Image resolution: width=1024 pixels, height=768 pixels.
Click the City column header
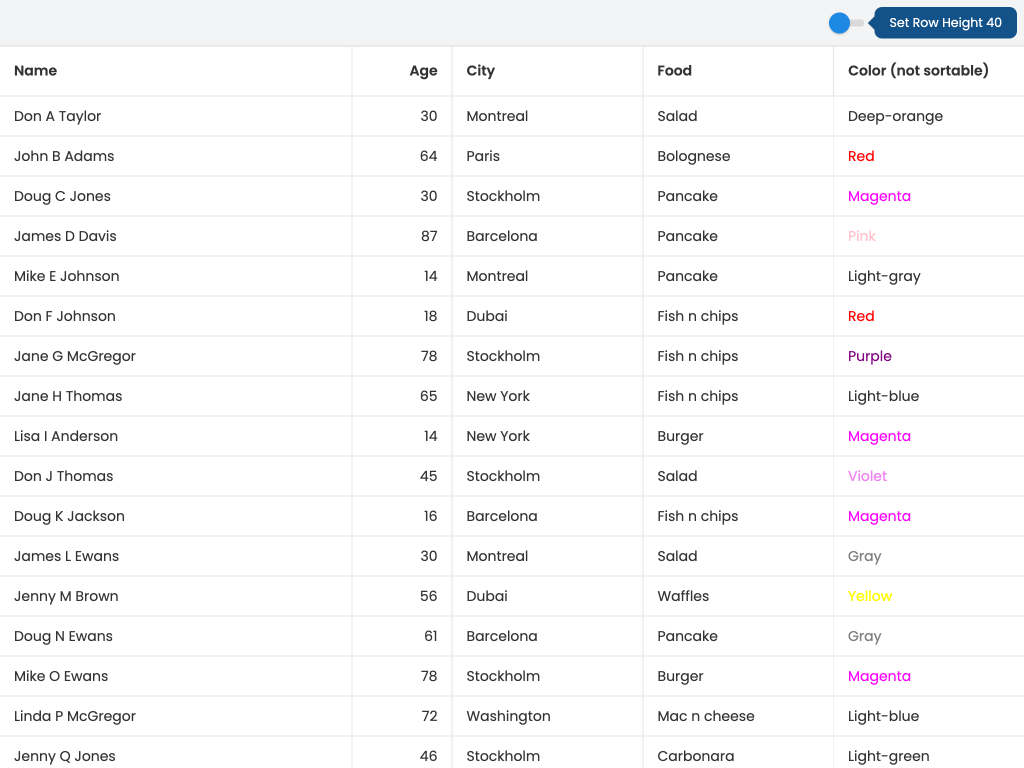480,71
